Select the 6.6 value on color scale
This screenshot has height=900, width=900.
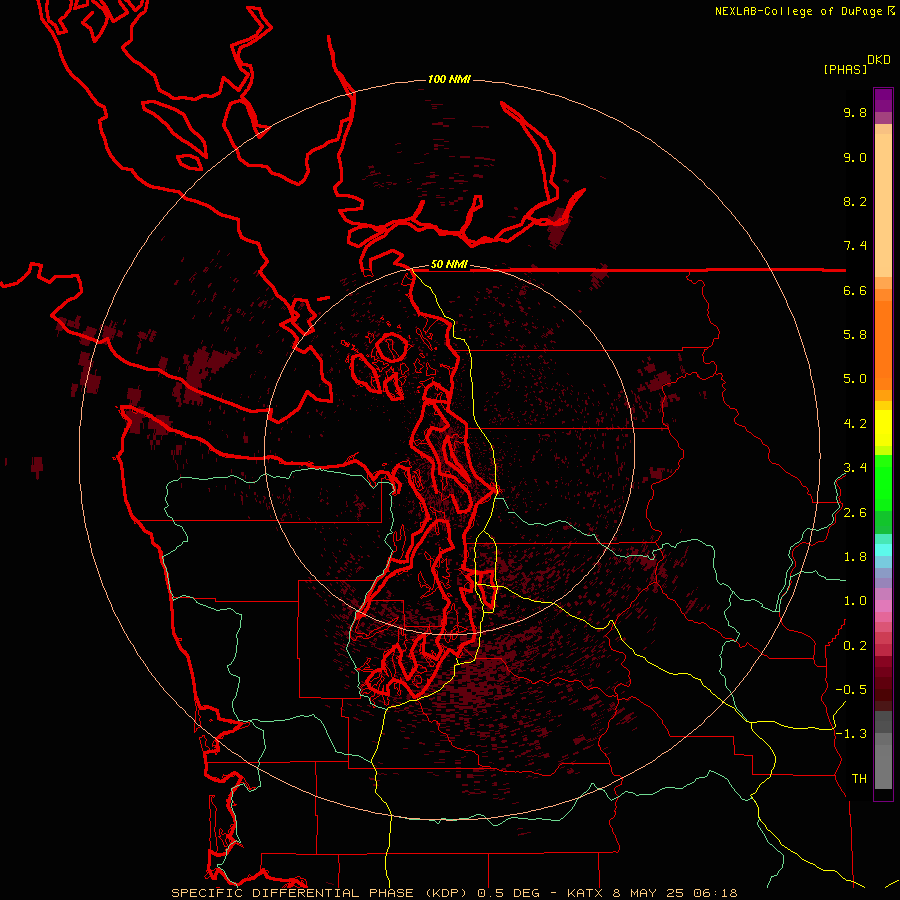(x=855, y=290)
